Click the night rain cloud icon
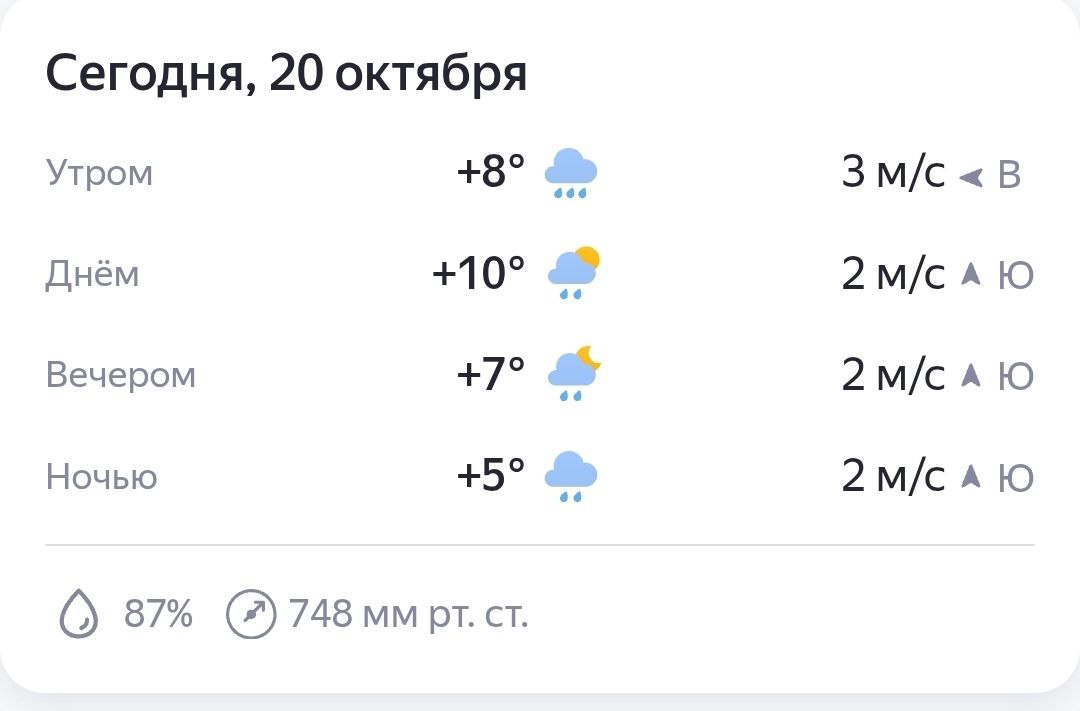1080x711 pixels. pyautogui.click(x=571, y=476)
